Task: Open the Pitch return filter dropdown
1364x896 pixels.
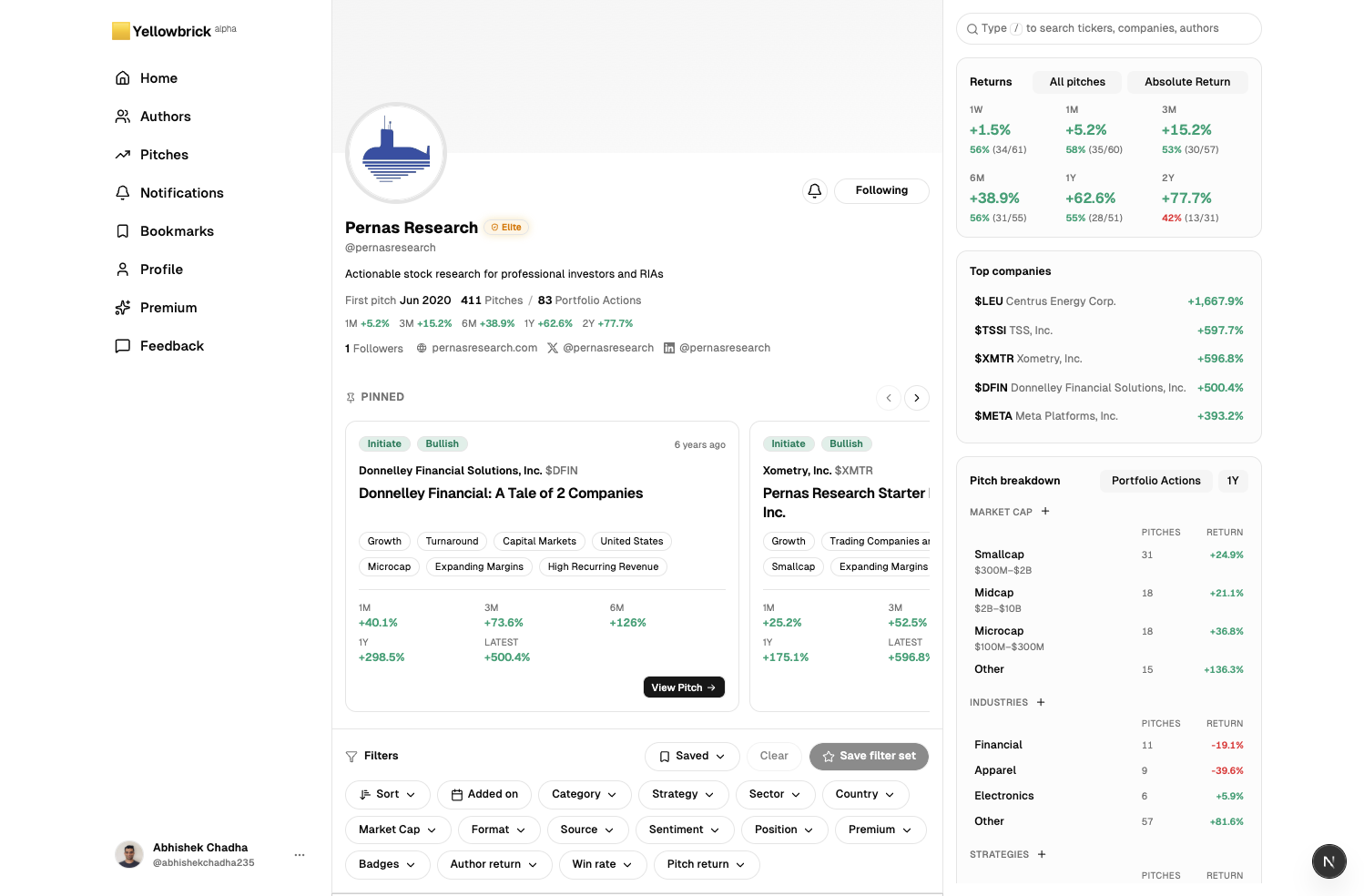Action: pos(707,864)
